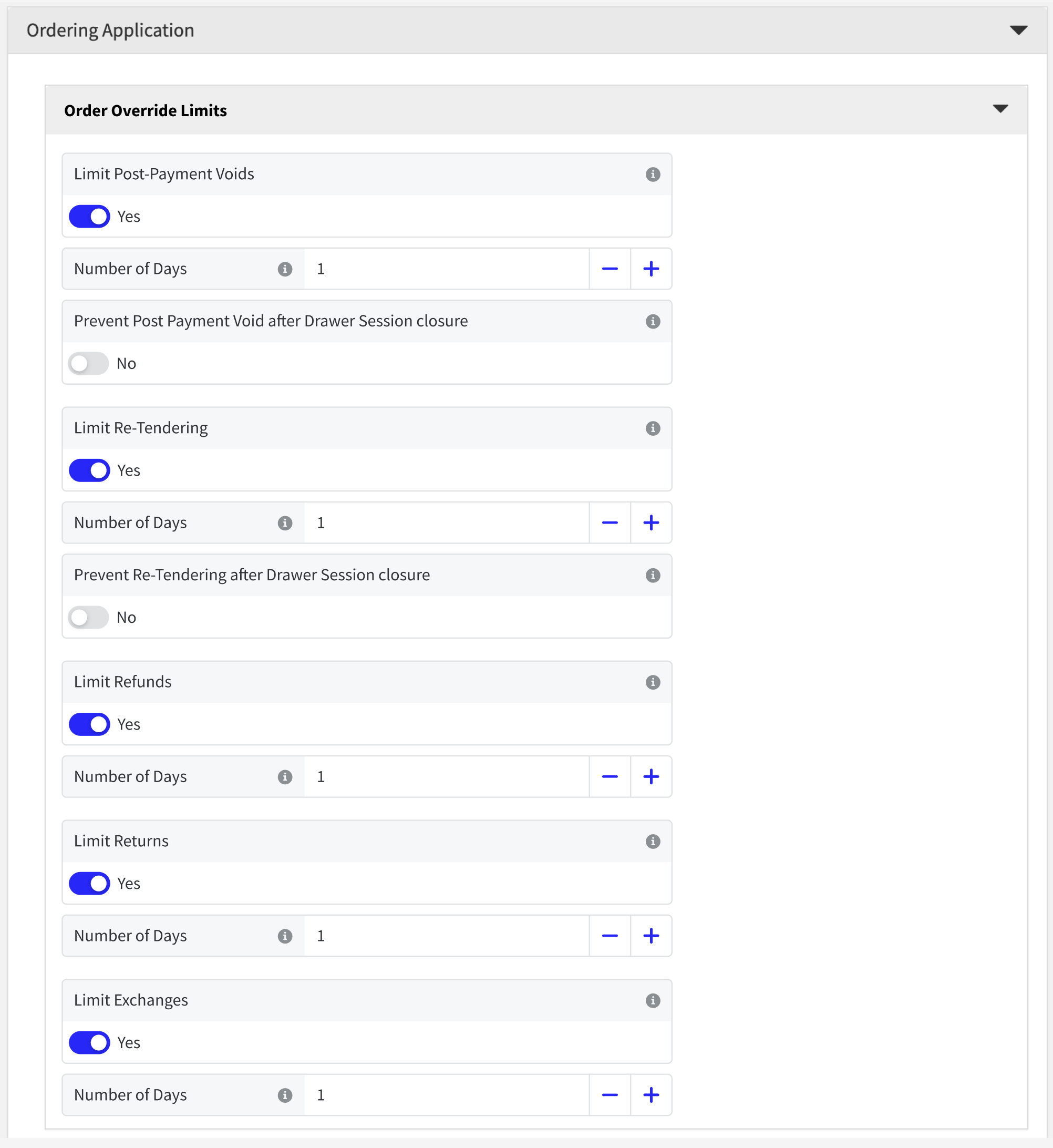The image size is (1053, 1148).
Task: Click info icon beside Limit Returns
Action: 653,842
